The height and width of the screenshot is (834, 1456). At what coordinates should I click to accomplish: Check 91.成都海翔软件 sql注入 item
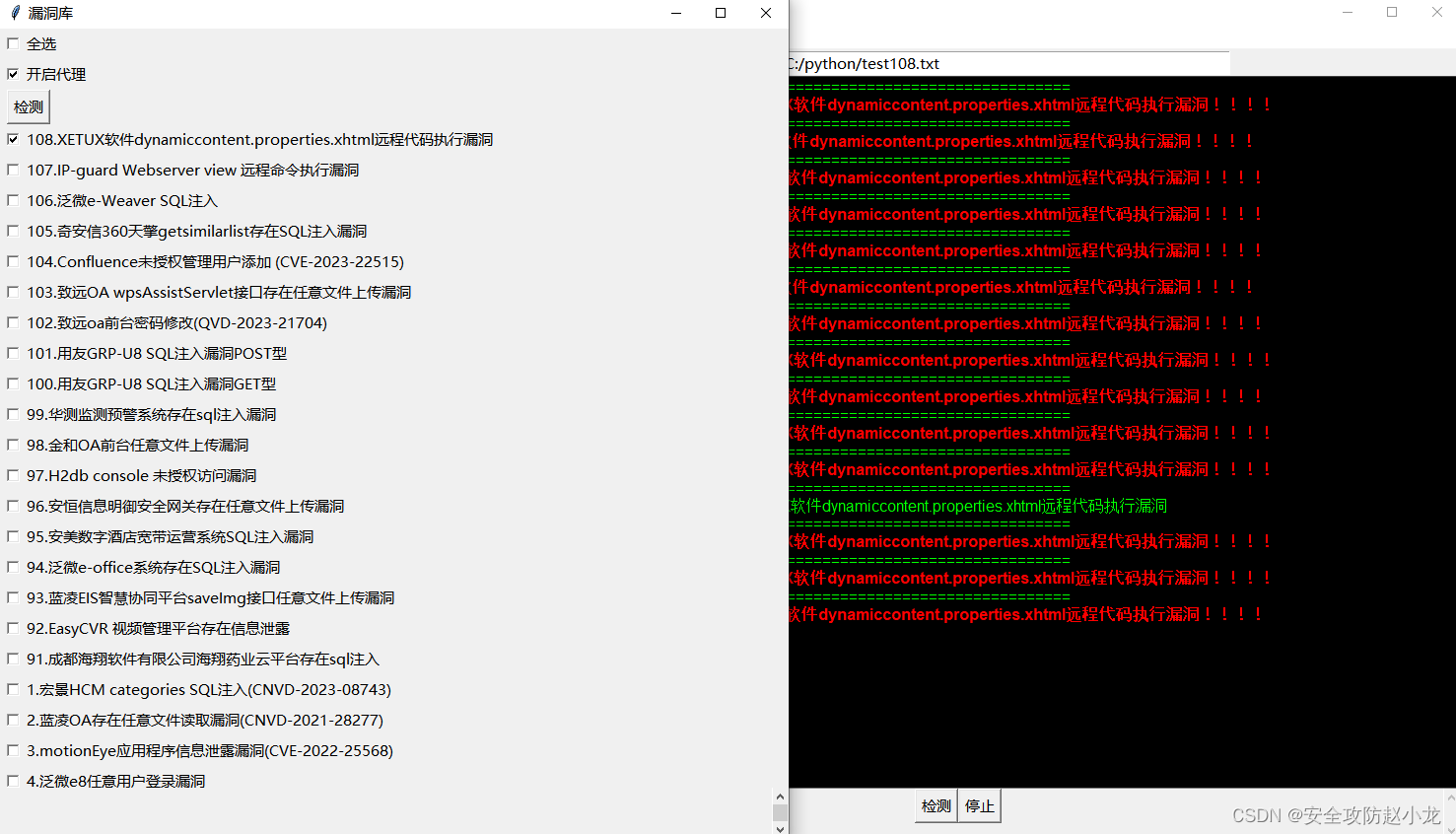click(13, 659)
